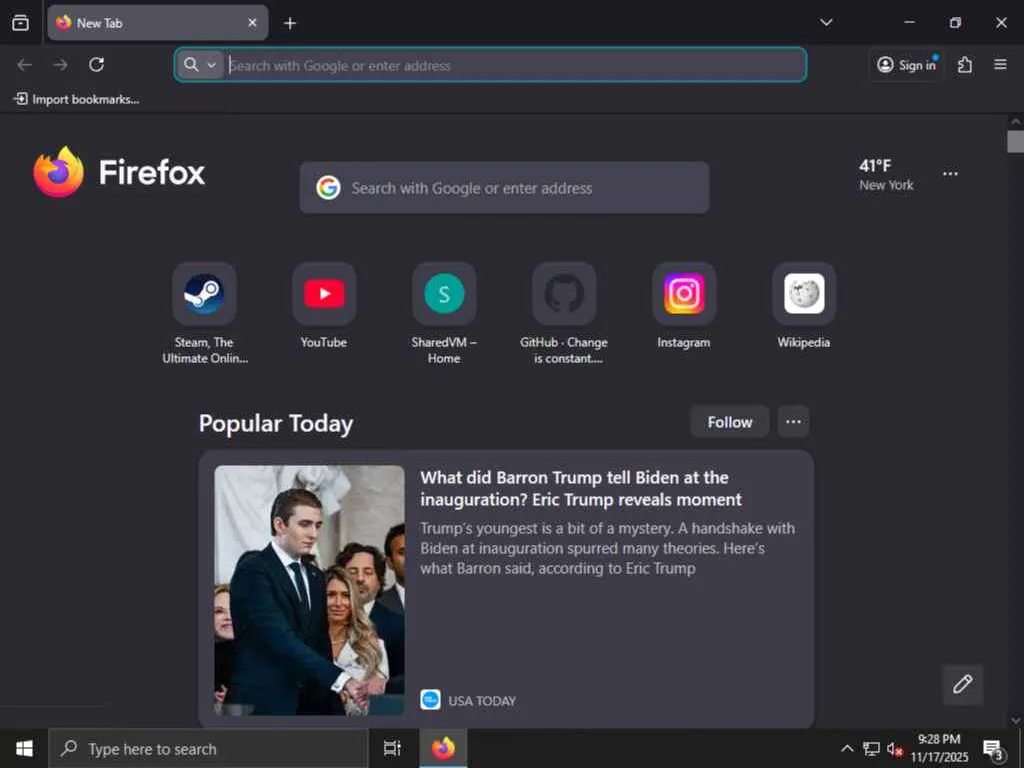Expand the list all tabs chevron
Viewport: 1024px width, 768px height.
[826, 22]
